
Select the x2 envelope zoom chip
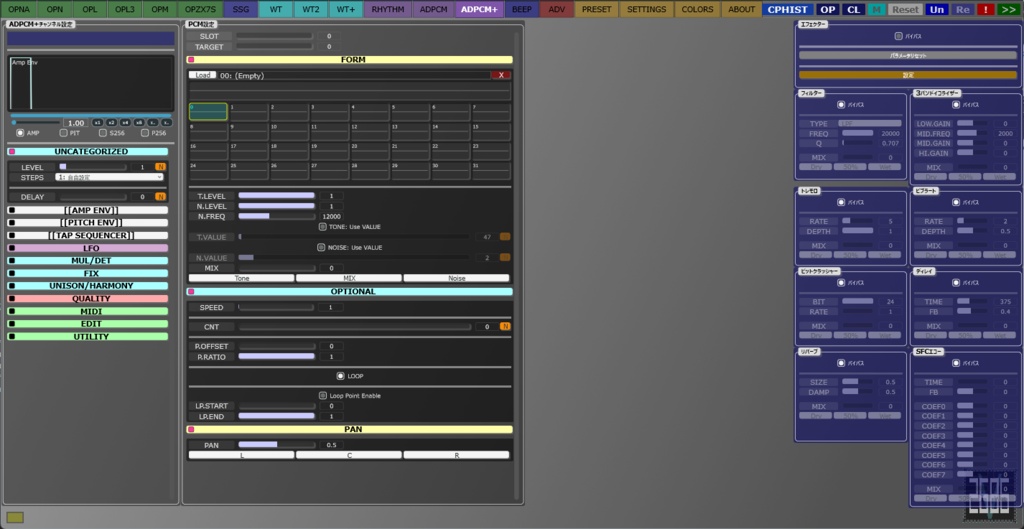point(112,123)
